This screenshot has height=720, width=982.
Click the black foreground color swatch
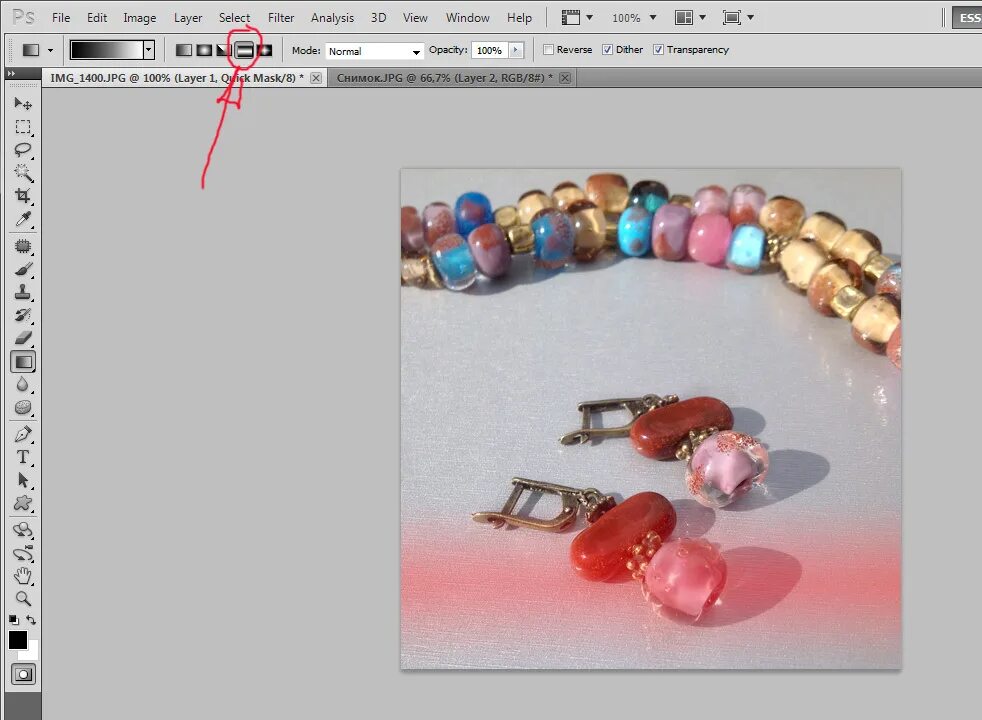point(18,640)
